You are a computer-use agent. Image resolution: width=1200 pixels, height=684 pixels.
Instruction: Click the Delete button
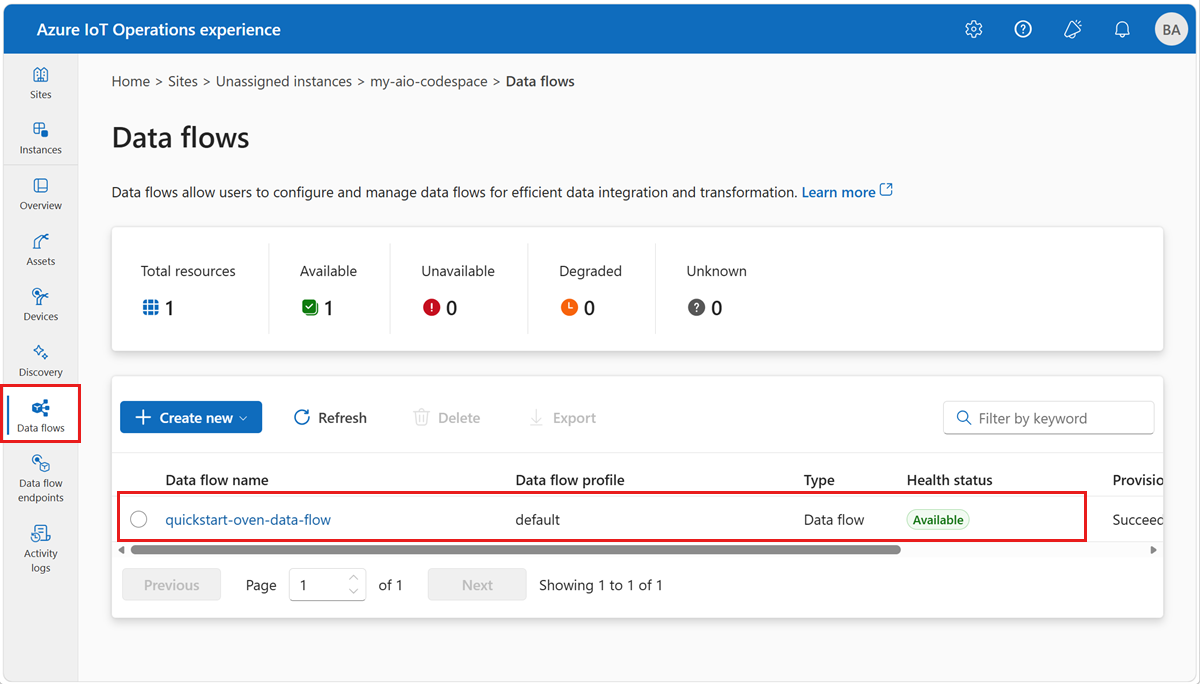click(447, 418)
